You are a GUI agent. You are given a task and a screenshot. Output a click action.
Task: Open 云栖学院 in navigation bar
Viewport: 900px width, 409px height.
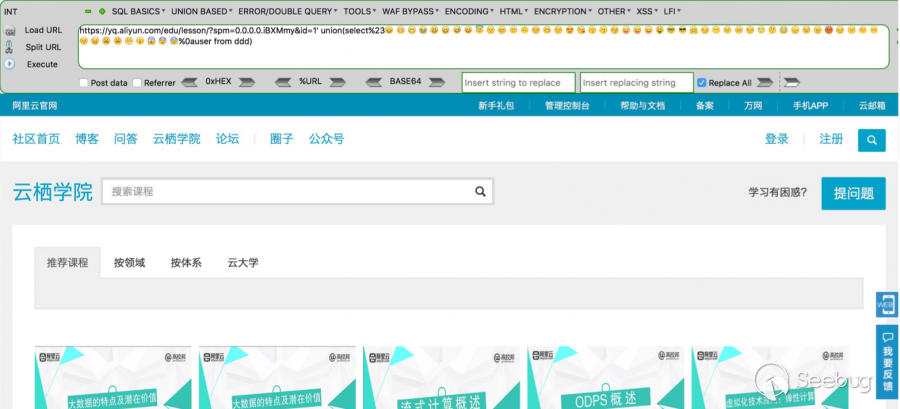click(x=177, y=139)
